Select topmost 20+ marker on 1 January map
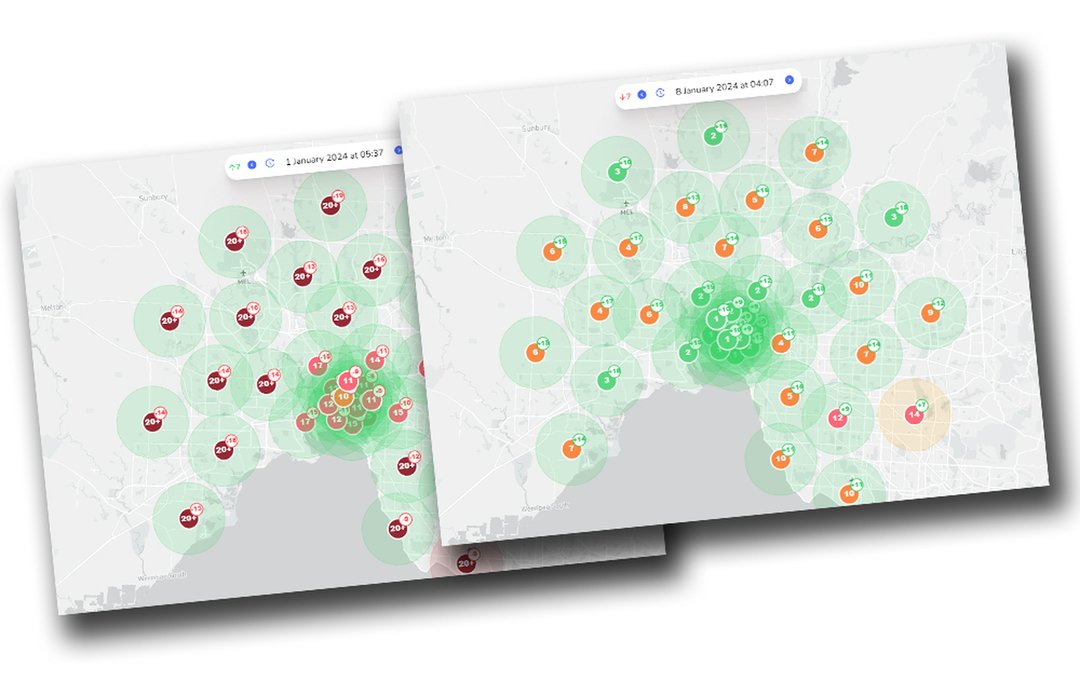 pos(329,205)
